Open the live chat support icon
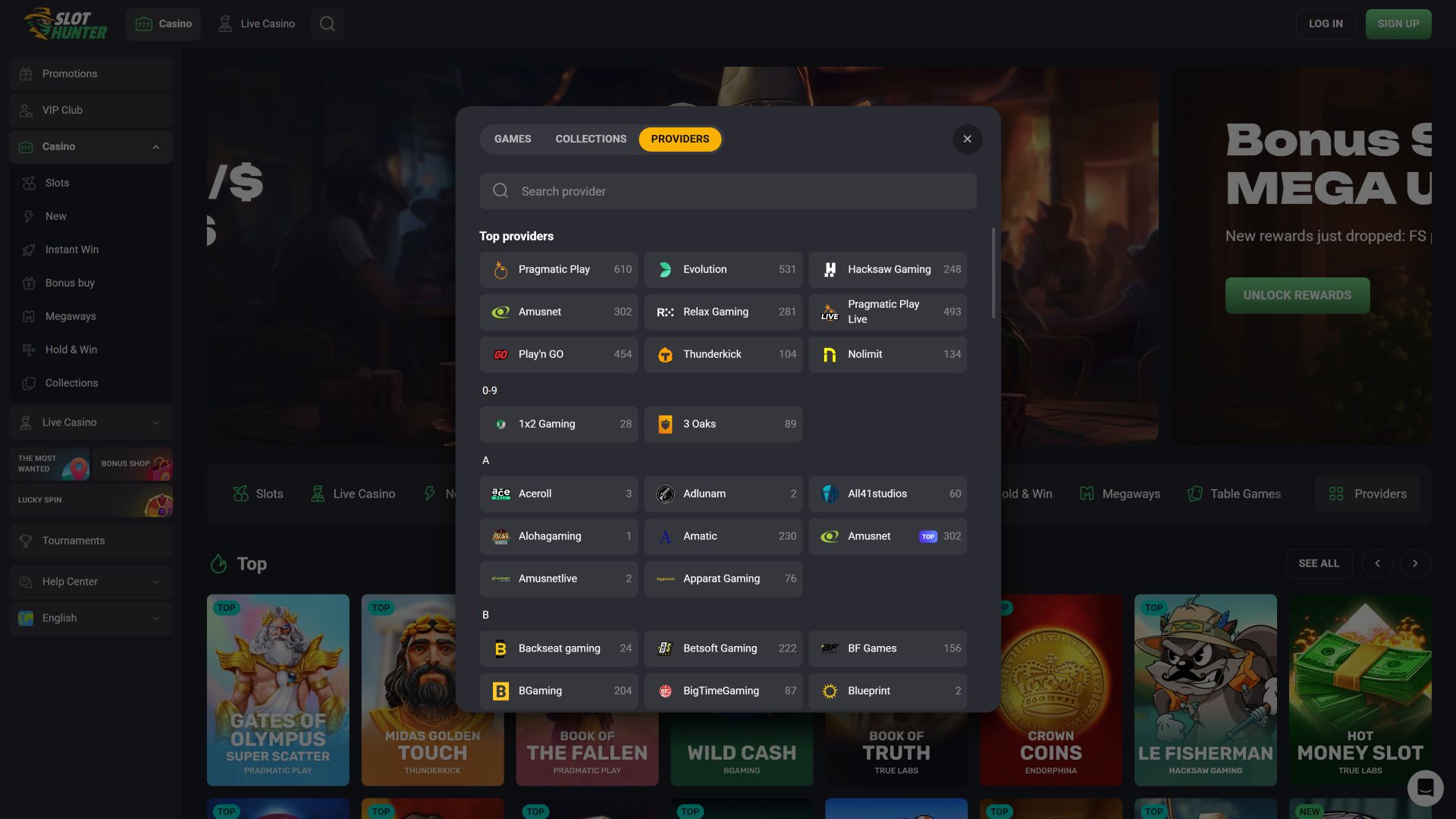The height and width of the screenshot is (819, 1456). (1425, 787)
